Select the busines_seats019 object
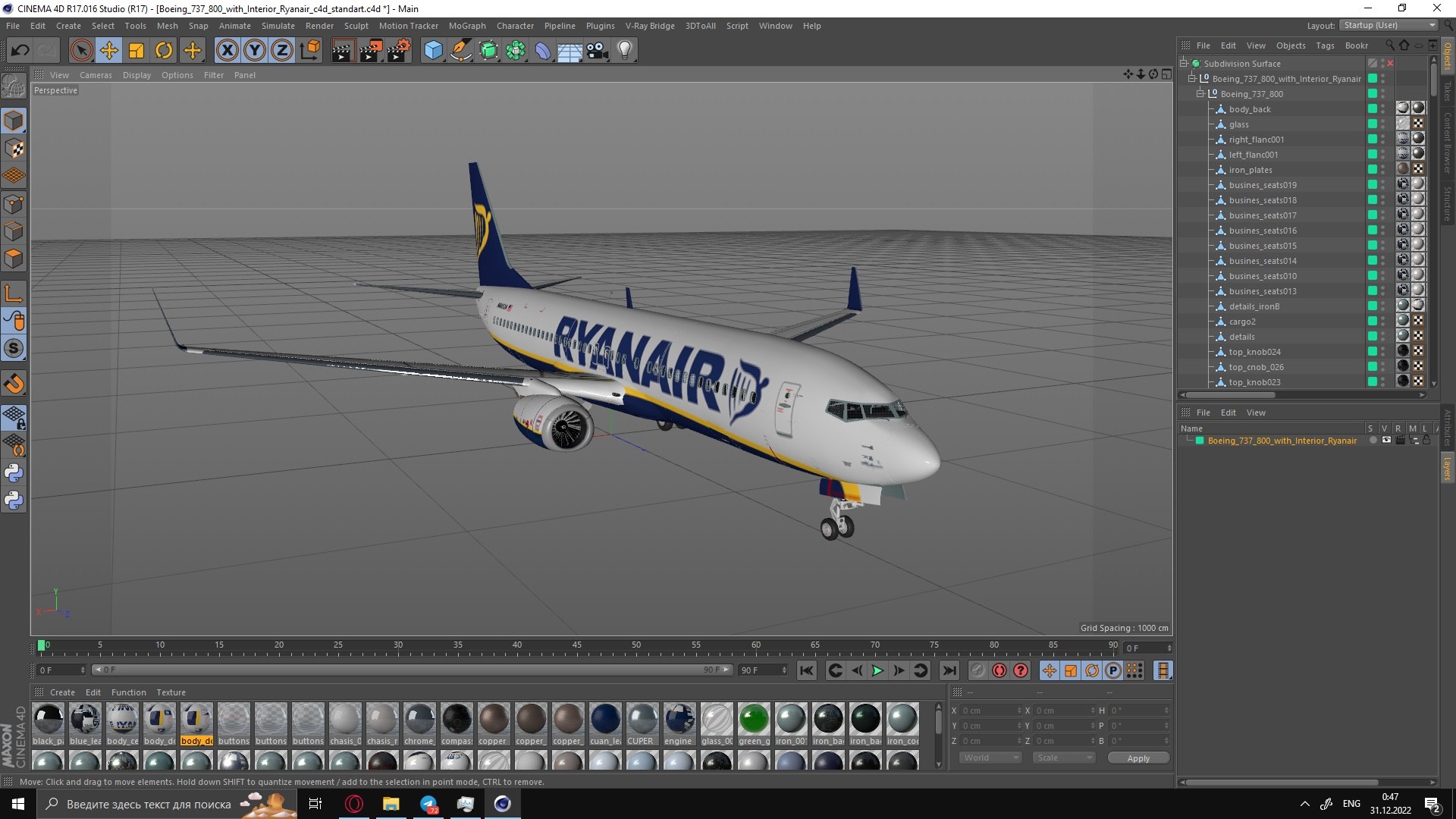 point(1263,185)
